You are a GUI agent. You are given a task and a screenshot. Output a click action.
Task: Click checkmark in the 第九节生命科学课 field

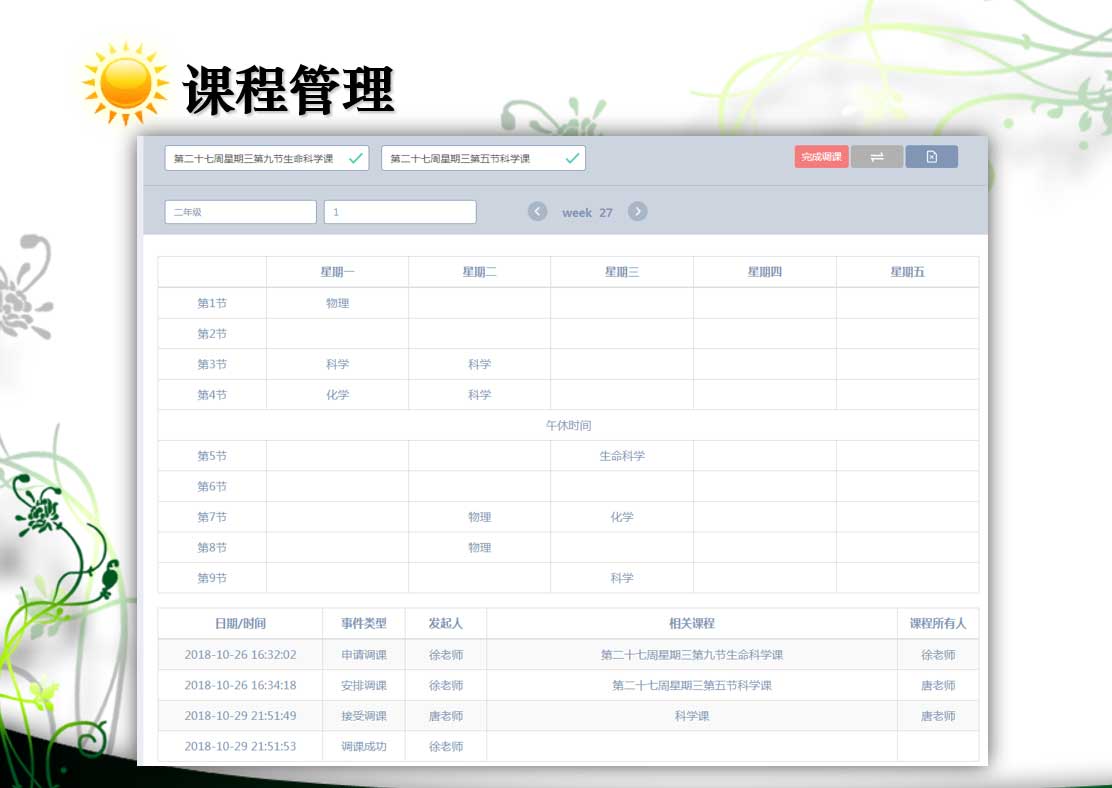355,158
